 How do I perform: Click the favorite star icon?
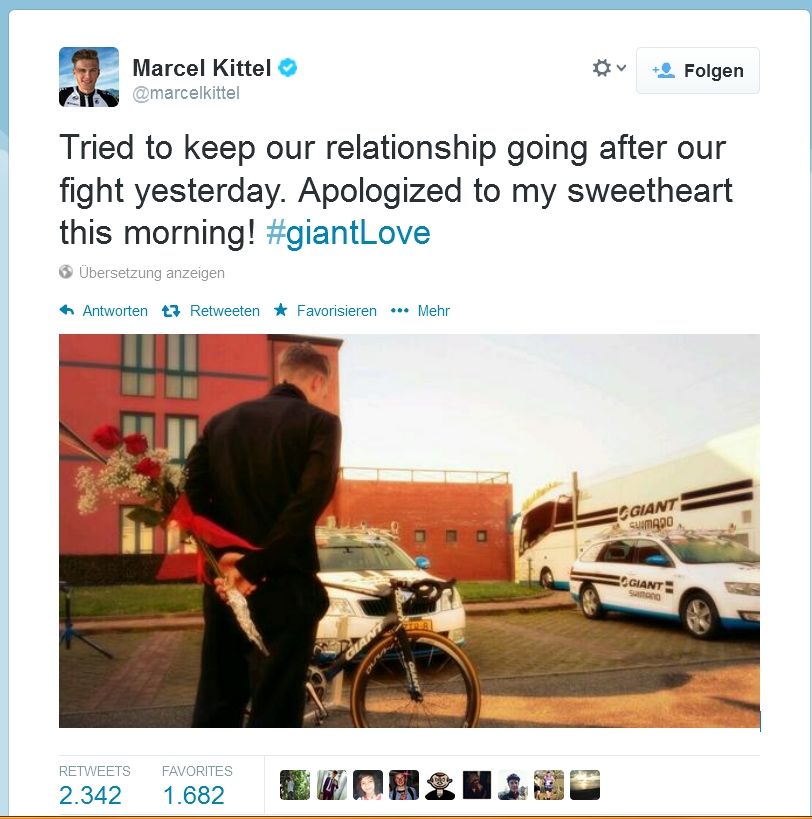click(x=281, y=310)
